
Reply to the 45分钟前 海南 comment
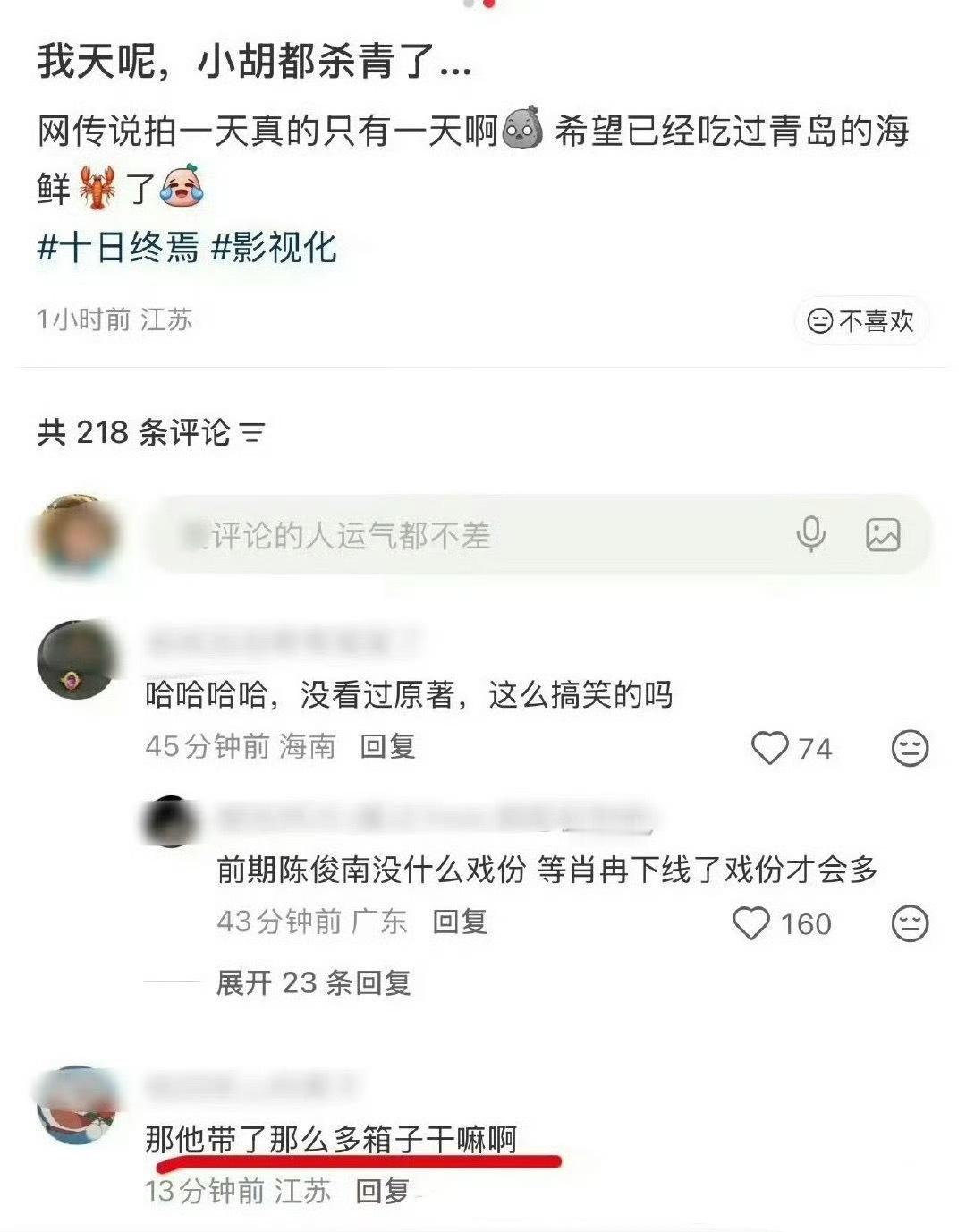pyautogui.click(x=387, y=746)
